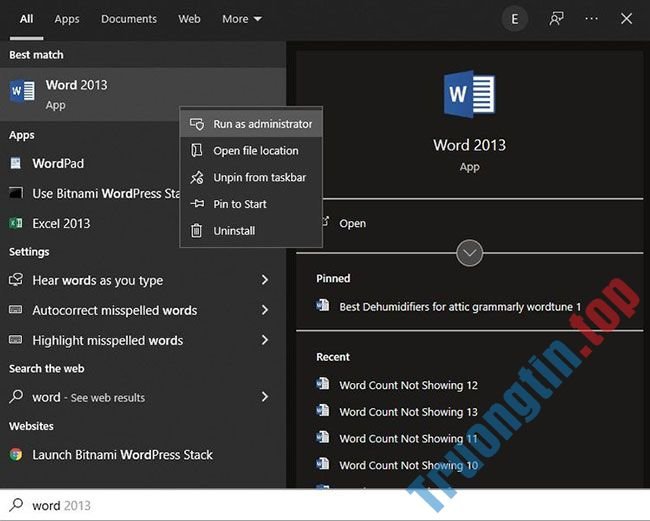The width and height of the screenshot is (650, 521).
Task: Open the feedback icon in the top bar
Action: pyautogui.click(x=556, y=19)
